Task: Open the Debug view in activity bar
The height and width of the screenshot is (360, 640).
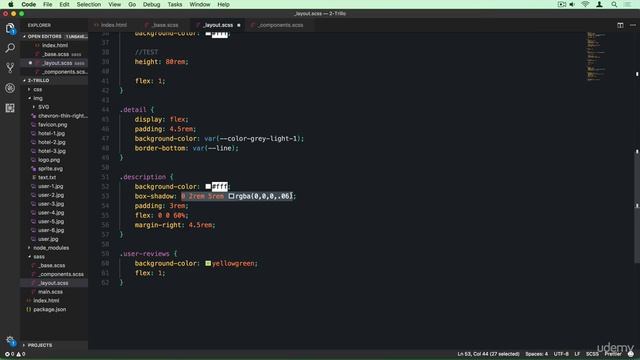Action: click(x=10, y=88)
